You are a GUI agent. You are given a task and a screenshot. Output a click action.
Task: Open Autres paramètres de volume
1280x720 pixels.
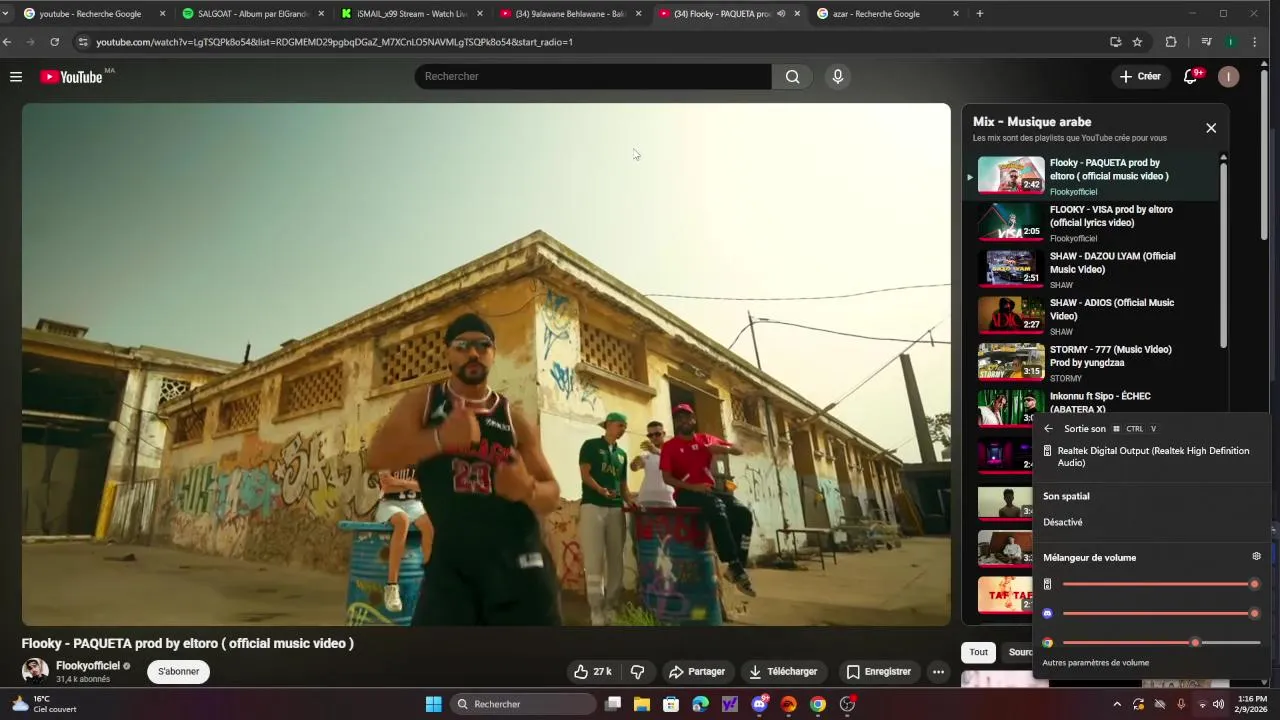[1095, 663]
